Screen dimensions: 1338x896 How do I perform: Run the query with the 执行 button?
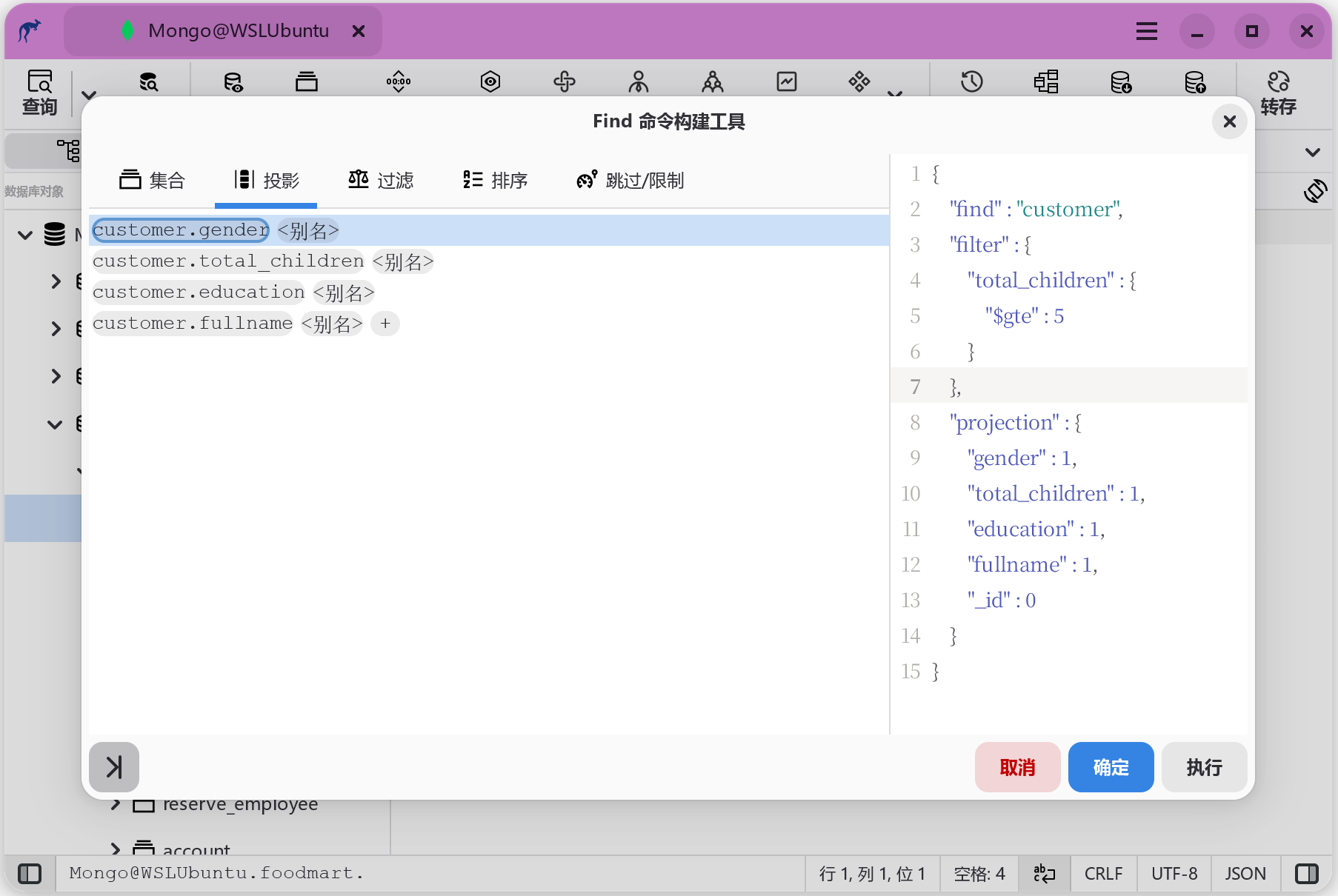(1203, 767)
